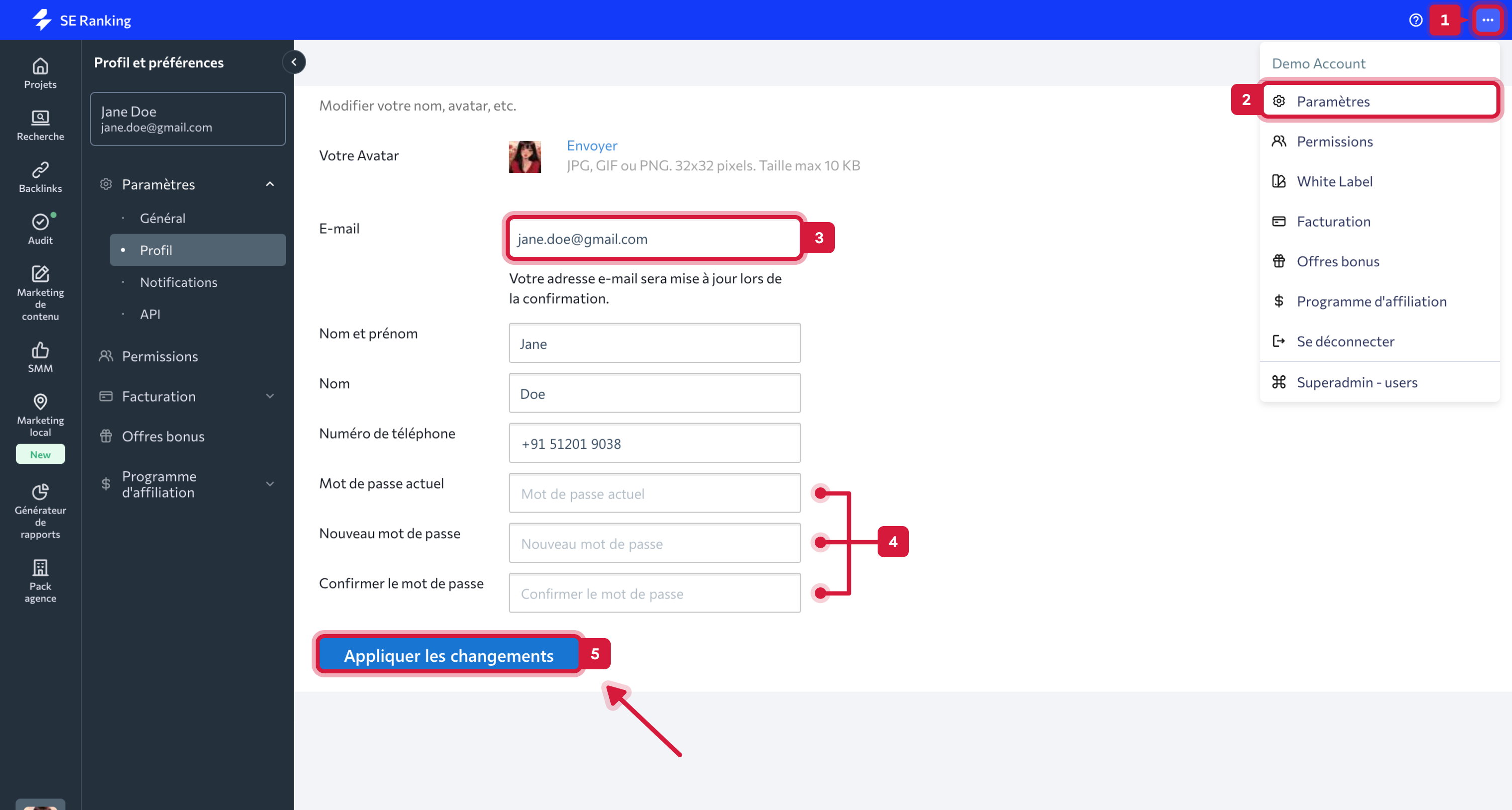1512x810 pixels.
Task: Focus the Mot de passe actuel field
Action: [654, 493]
